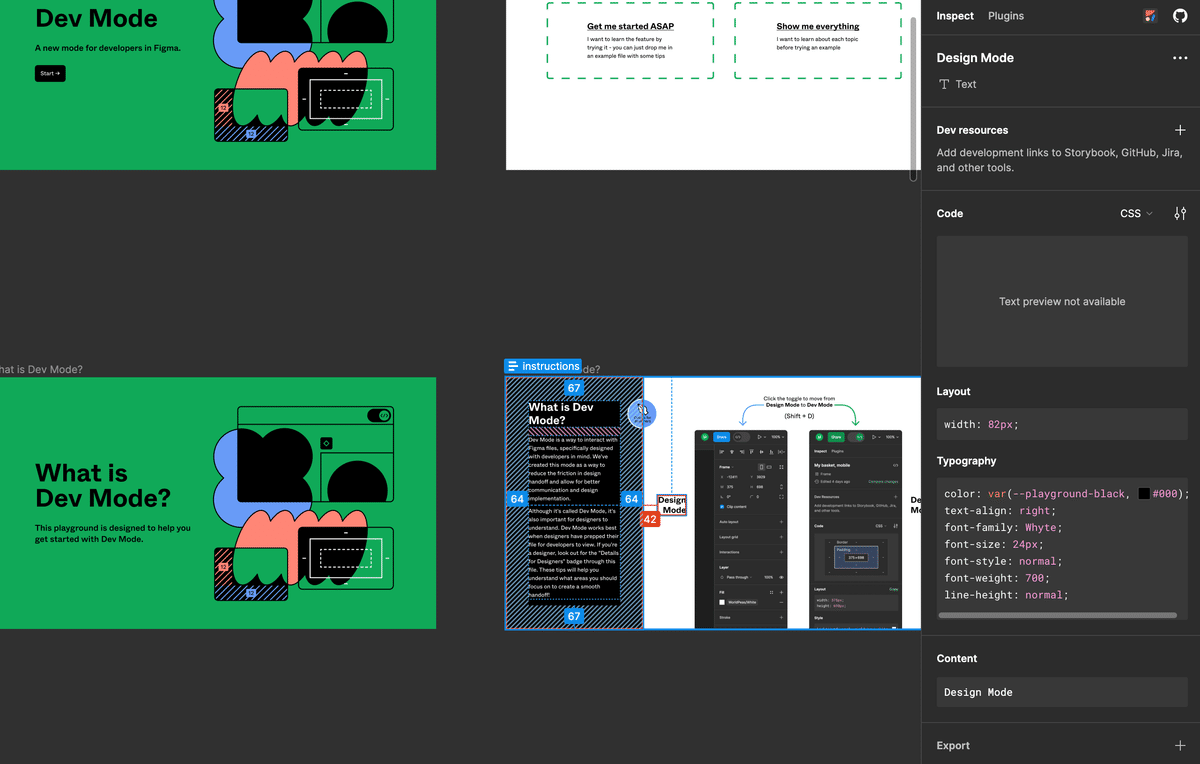Viewport: 1200px width, 764px height.
Task: Click the Content code box 'Design Mode'
Action: click(x=1062, y=692)
